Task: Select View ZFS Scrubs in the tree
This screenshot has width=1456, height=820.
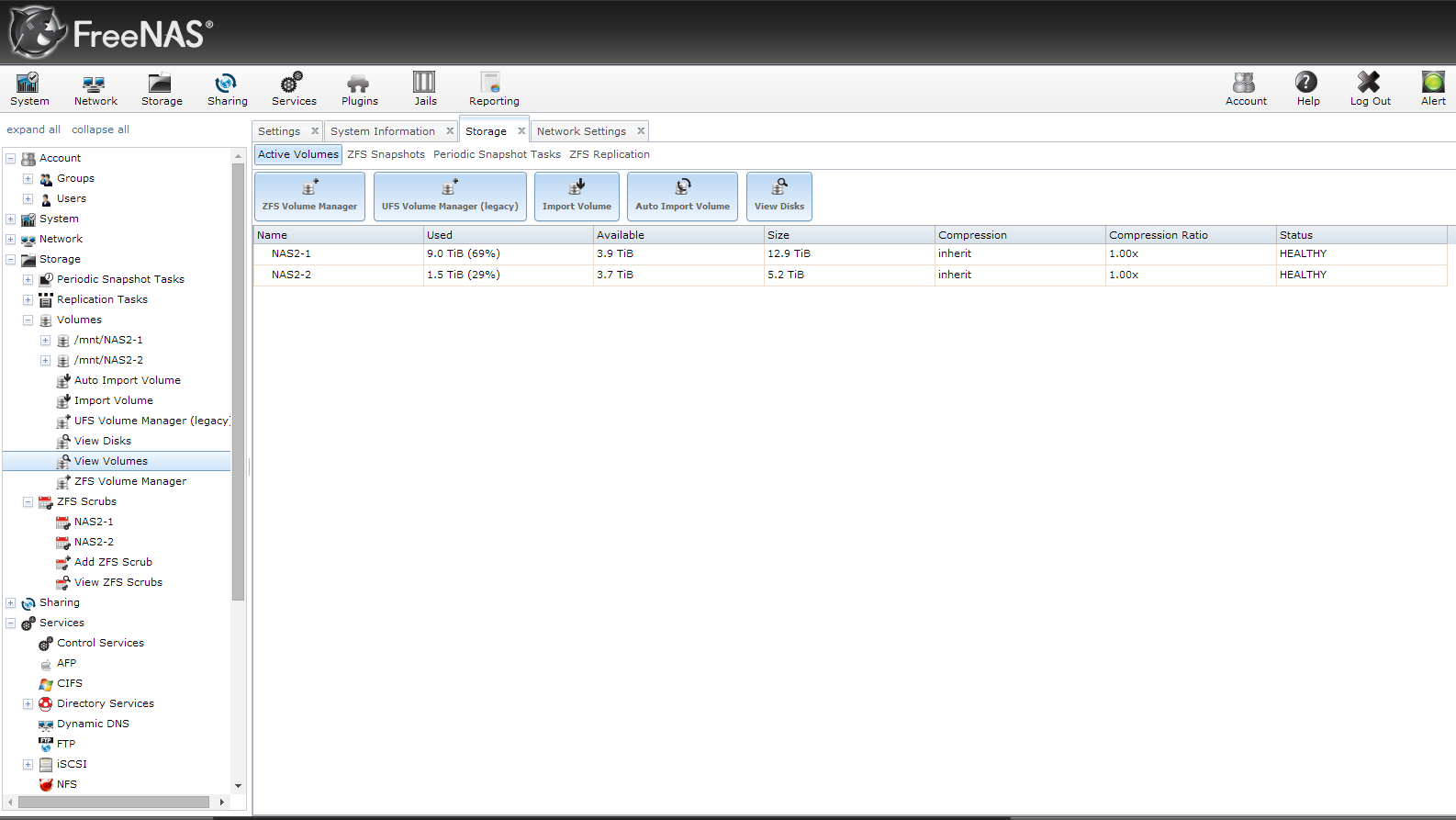Action: pos(118,582)
